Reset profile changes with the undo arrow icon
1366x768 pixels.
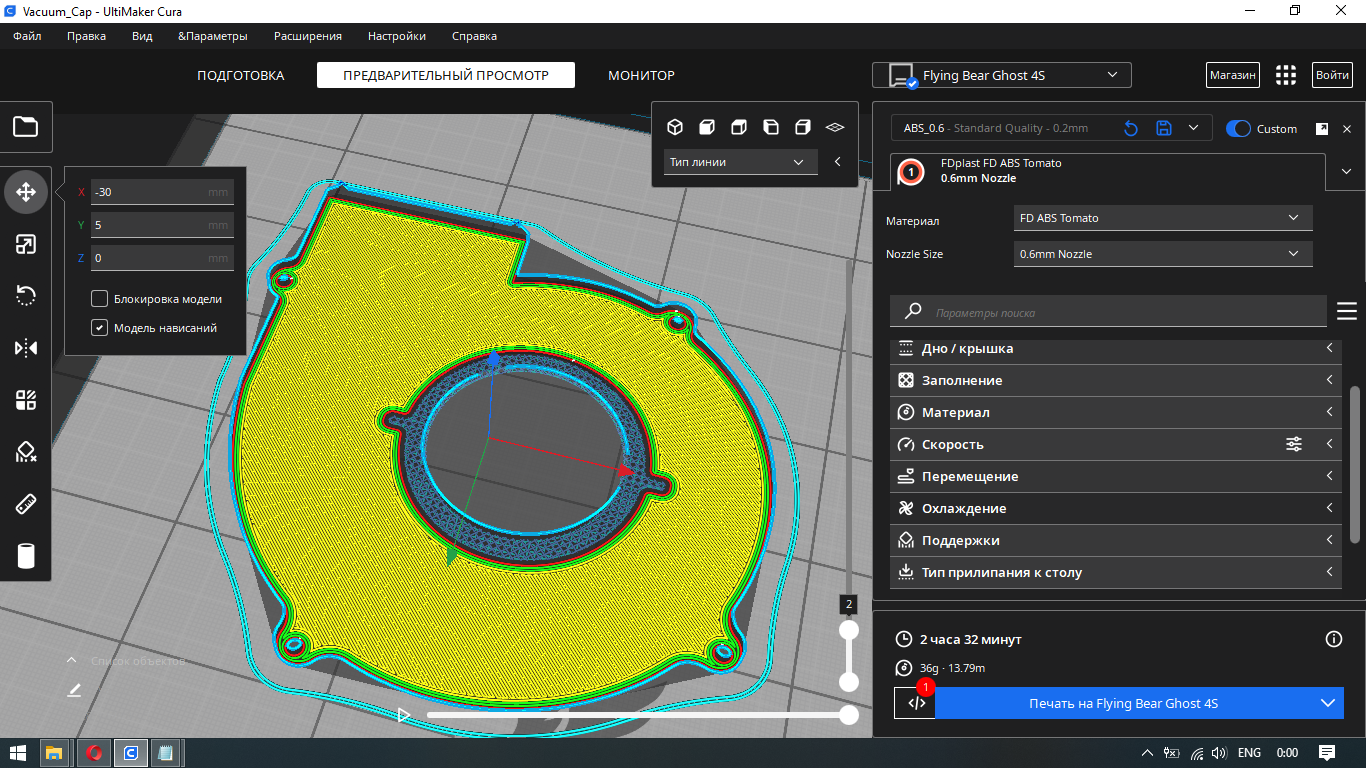pos(1131,128)
